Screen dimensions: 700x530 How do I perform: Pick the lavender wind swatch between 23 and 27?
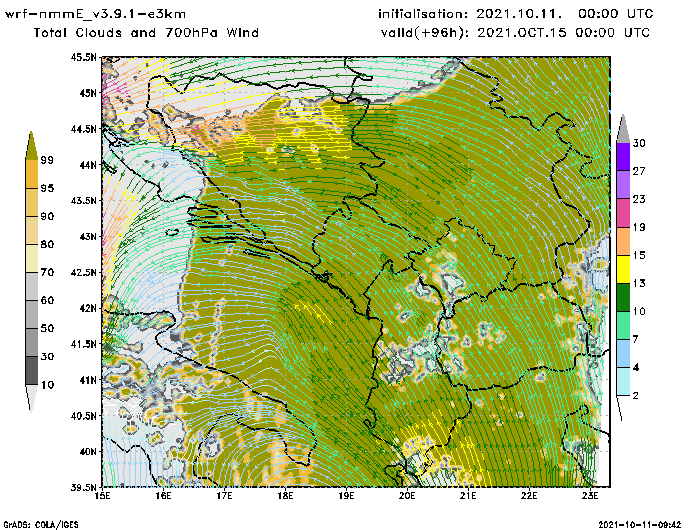coord(623,184)
